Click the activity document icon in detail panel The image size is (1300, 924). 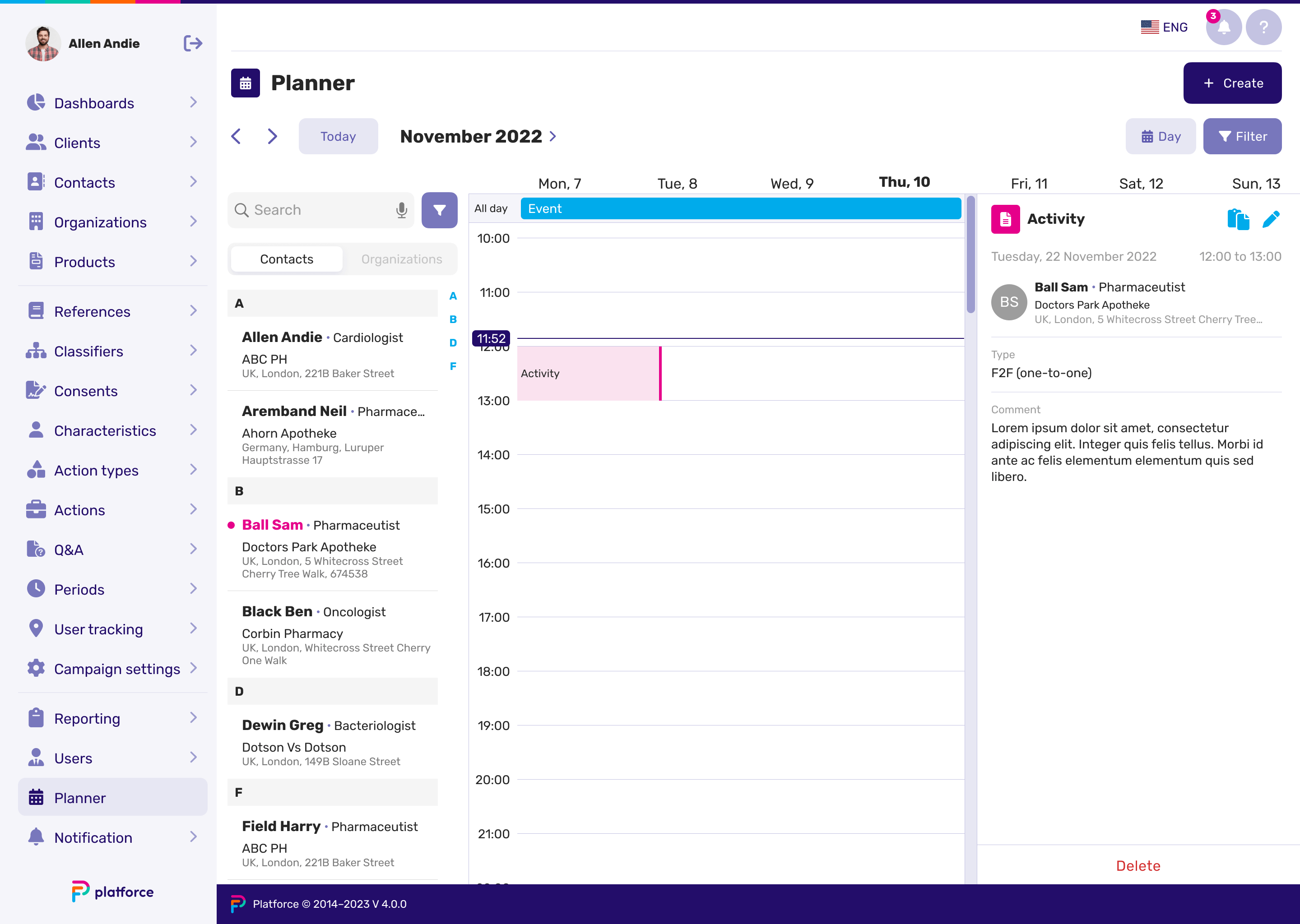[x=1004, y=219]
